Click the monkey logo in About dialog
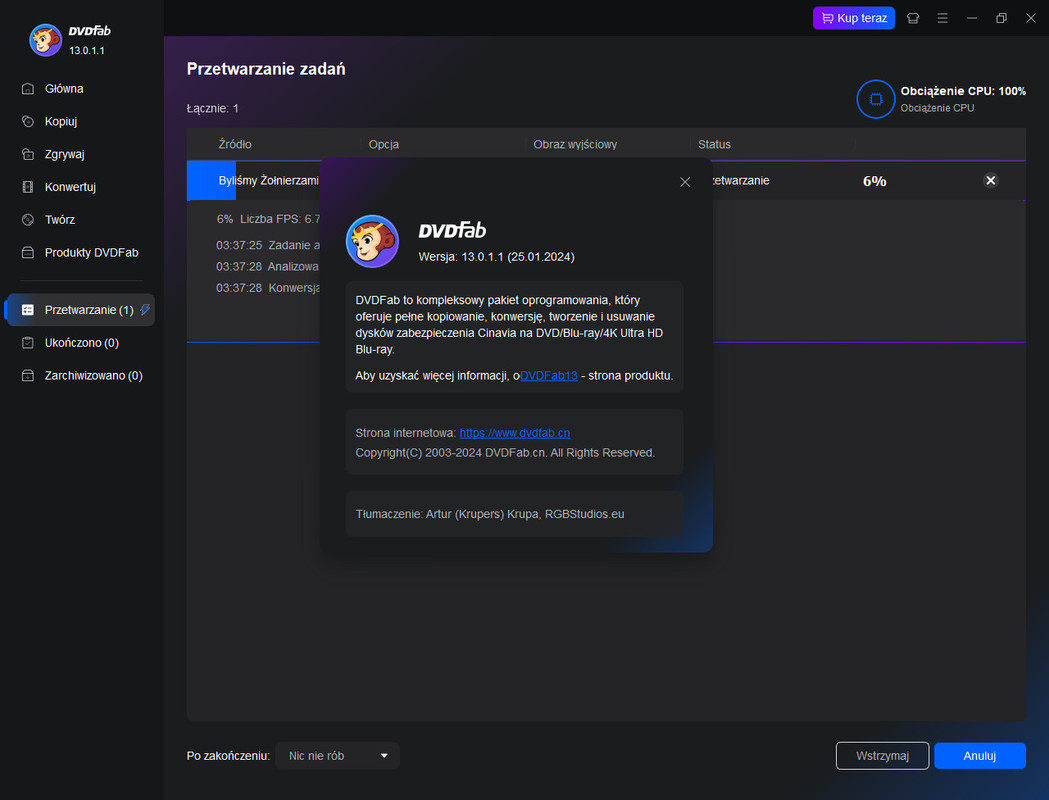Viewport: 1049px width, 800px height. pyautogui.click(x=373, y=241)
